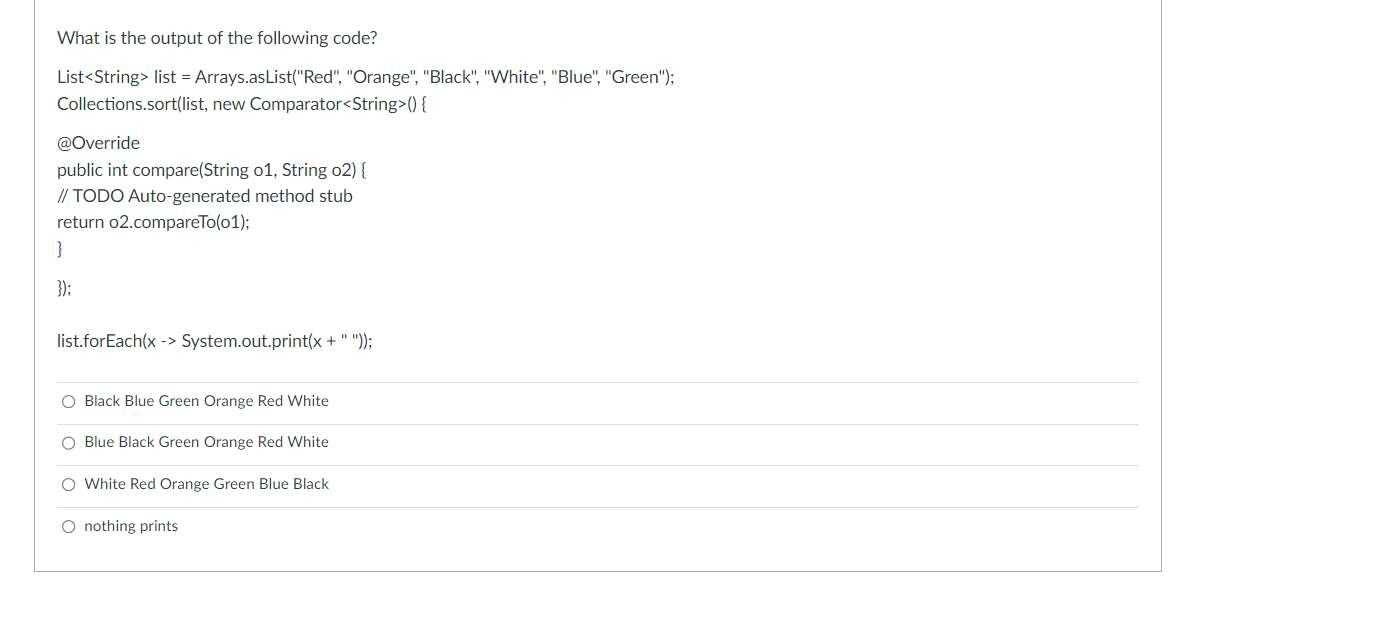Click the Collections.sort code line
1389x633 pixels.
click(242, 103)
